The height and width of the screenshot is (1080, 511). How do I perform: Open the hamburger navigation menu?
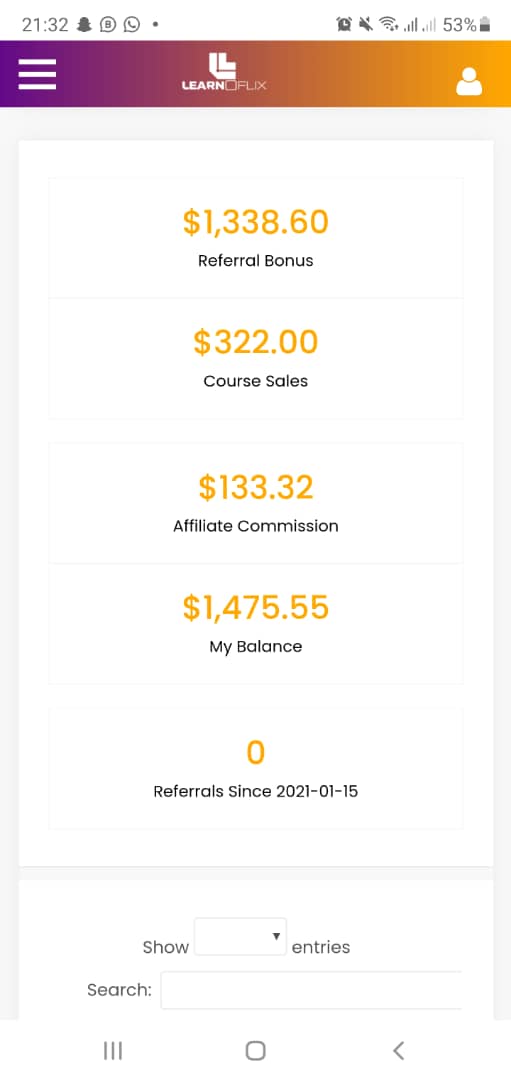click(x=37, y=74)
